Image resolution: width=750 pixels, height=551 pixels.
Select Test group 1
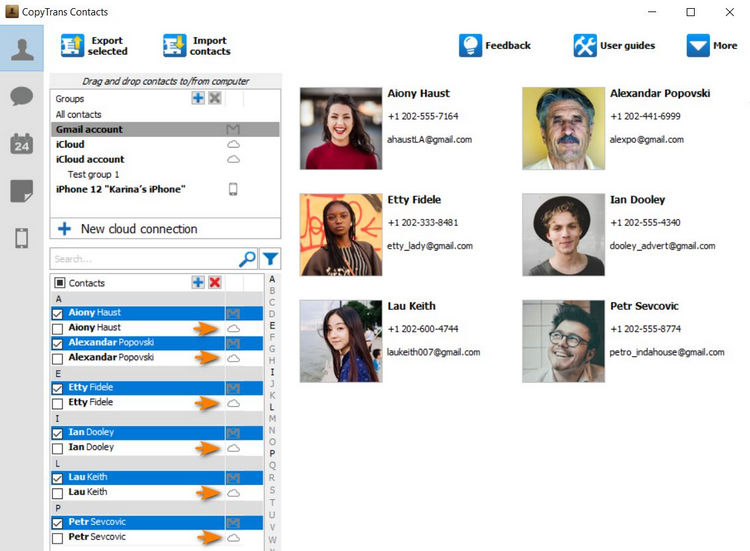[x=165, y=174]
